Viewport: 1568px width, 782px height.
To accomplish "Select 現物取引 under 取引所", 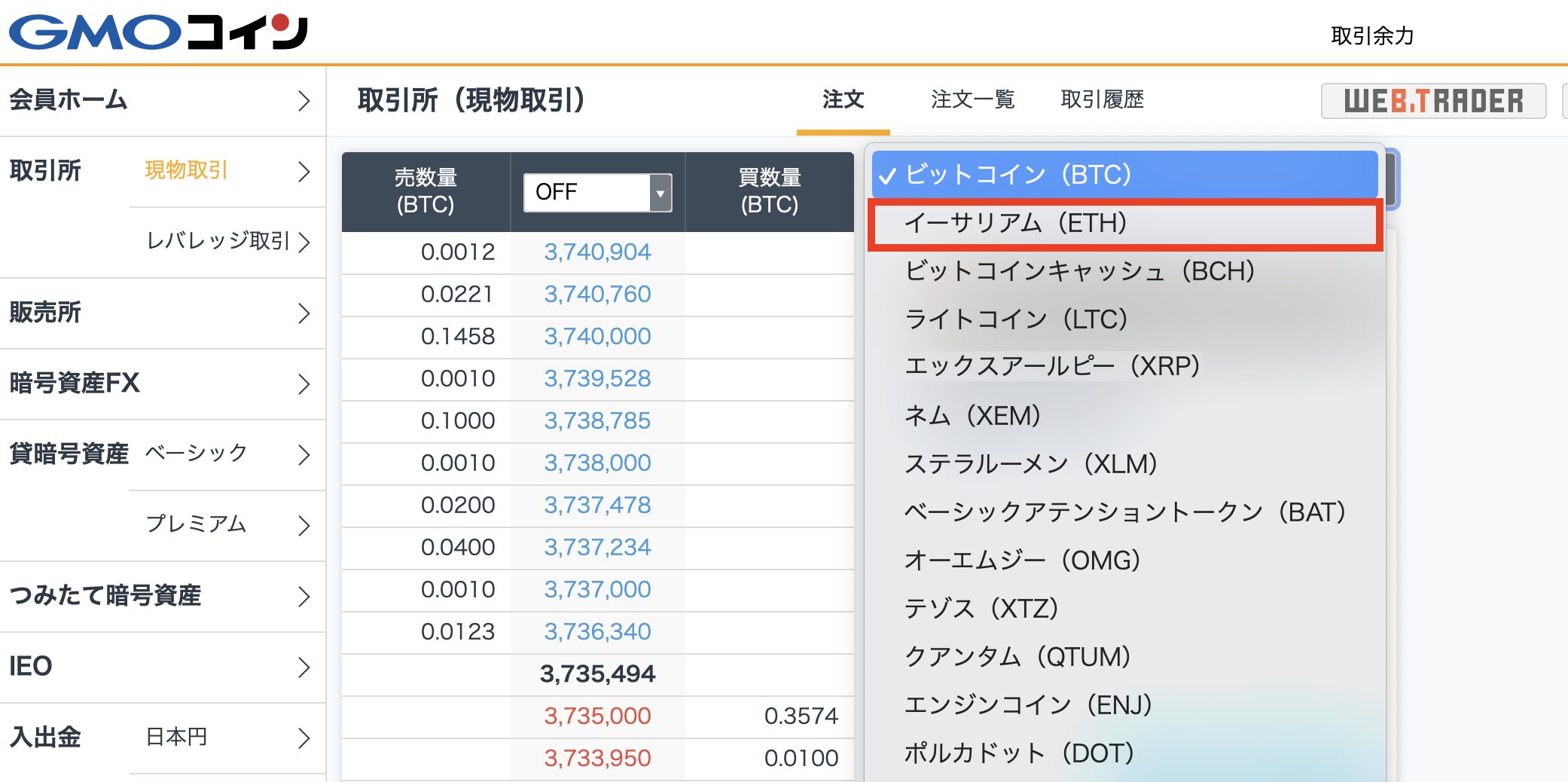I will [x=186, y=170].
